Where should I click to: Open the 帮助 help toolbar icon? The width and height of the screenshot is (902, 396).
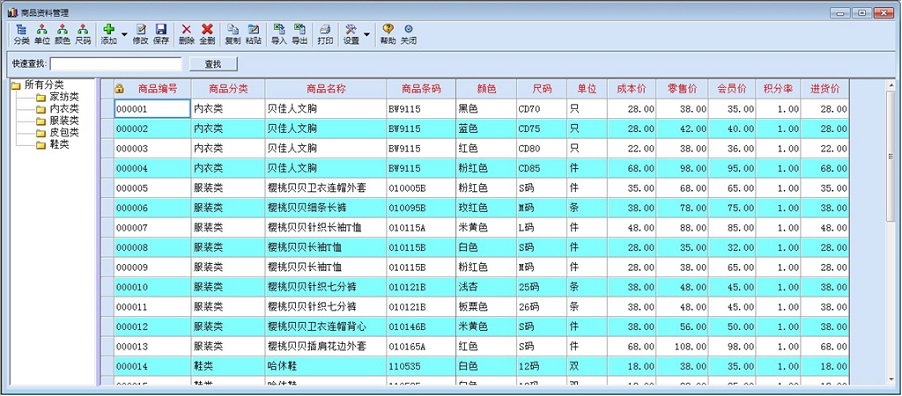388,35
